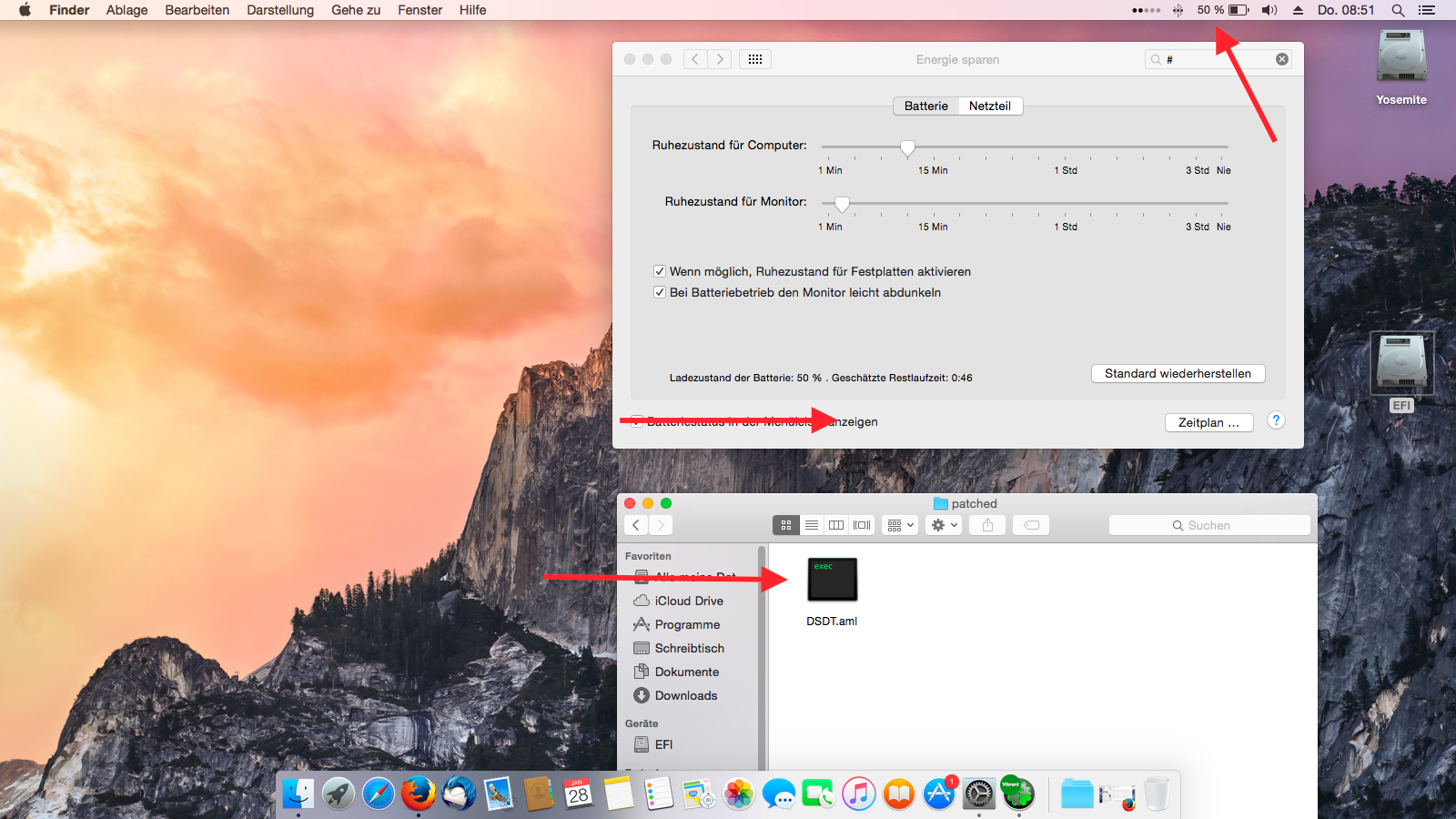The width and height of the screenshot is (1456, 819).
Task: Go back in Energie sparen preferences
Action: (695, 59)
